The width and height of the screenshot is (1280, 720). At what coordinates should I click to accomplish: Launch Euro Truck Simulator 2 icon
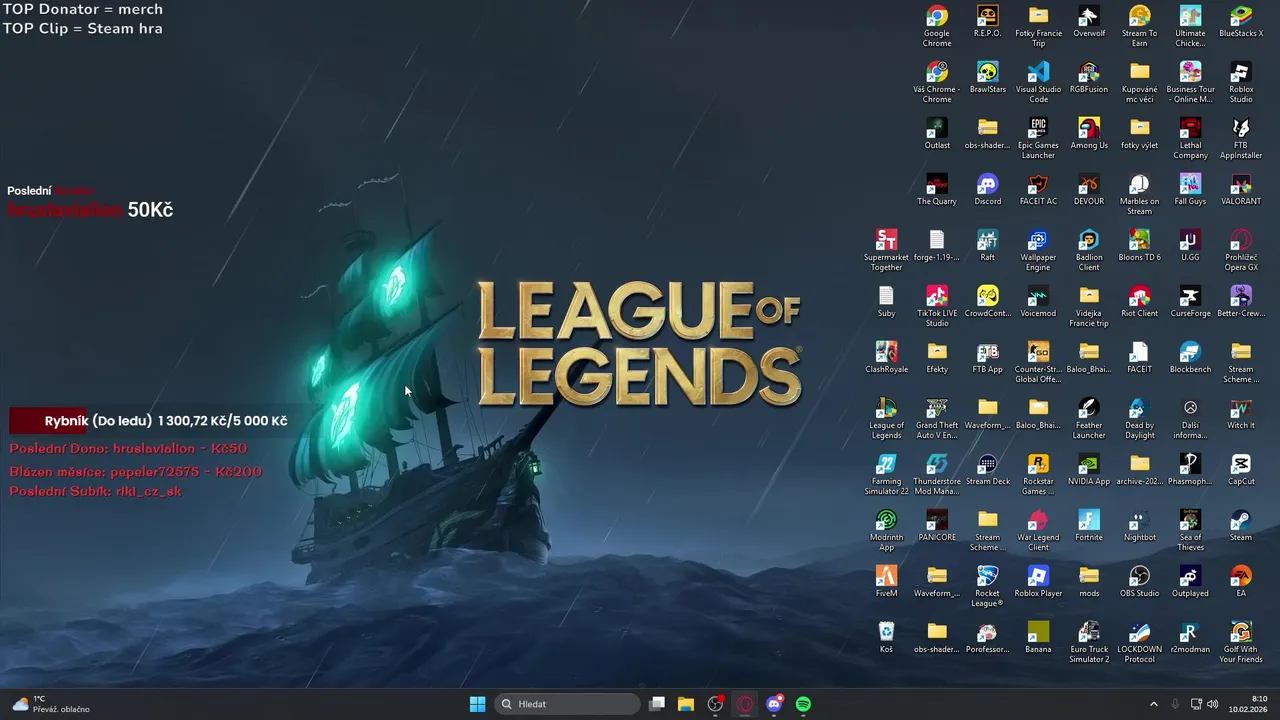(1089, 642)
